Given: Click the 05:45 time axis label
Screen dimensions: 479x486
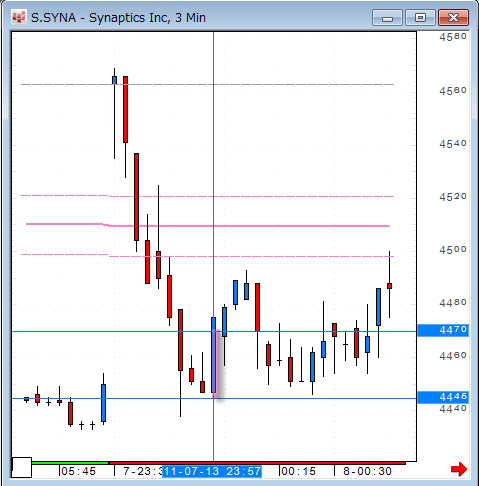Looking at the screenshot, I should pyautogui.click(x=79, y=471).
